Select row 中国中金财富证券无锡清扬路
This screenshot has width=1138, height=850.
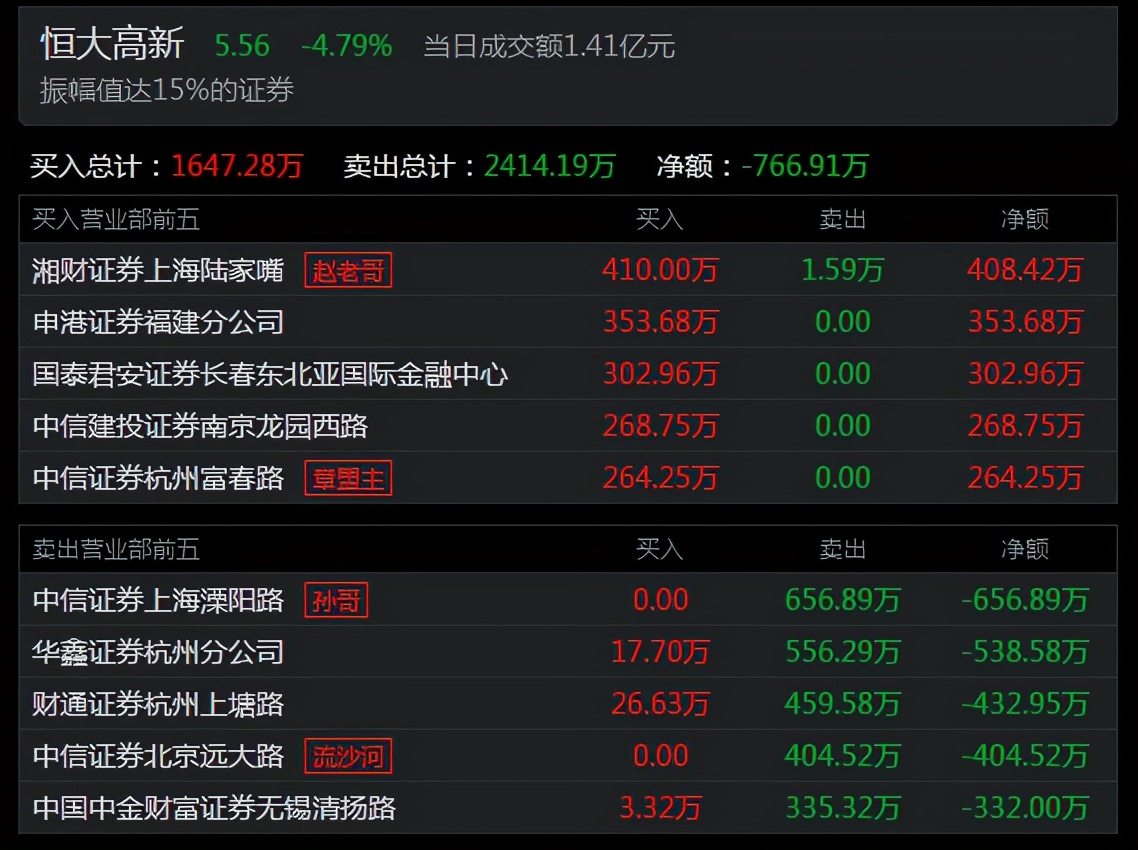[x=568, y=808]
